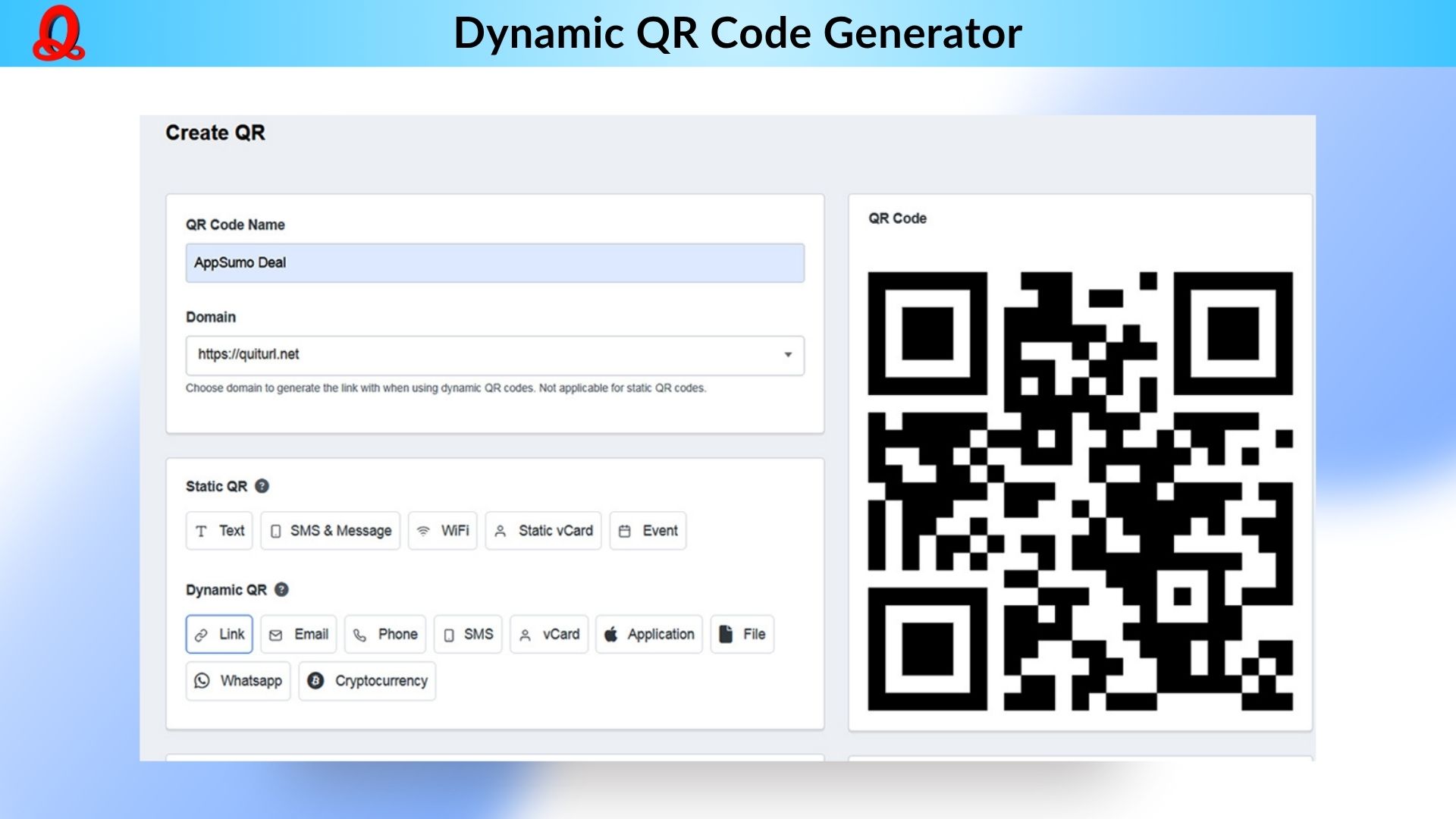Choose SMS & Message static option
Viewport: 1456px width, 819px height.
click(331, 531)
